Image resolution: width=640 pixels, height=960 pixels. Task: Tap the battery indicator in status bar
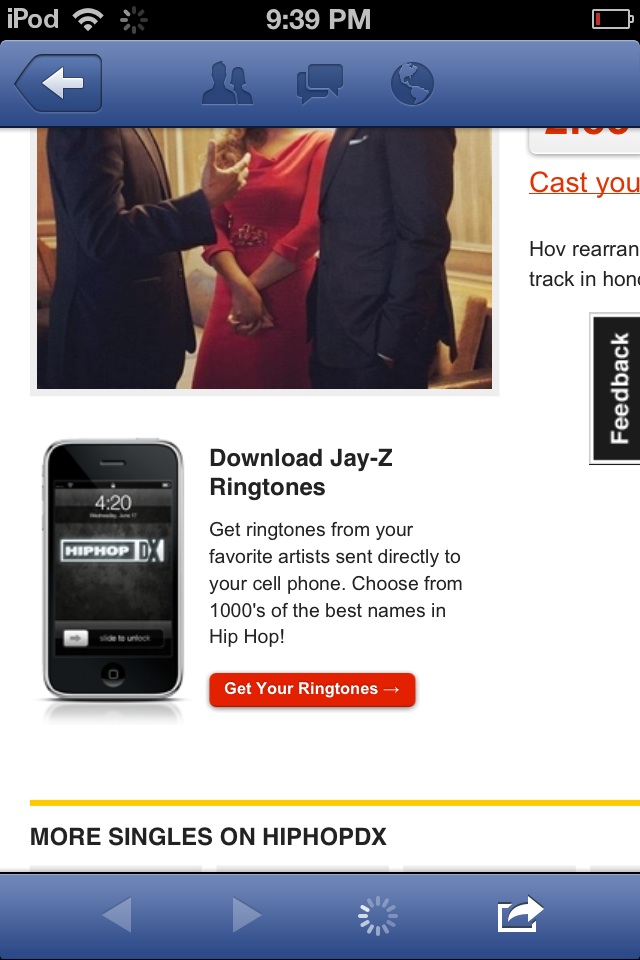pyautogui.click(x=612, y=19)
